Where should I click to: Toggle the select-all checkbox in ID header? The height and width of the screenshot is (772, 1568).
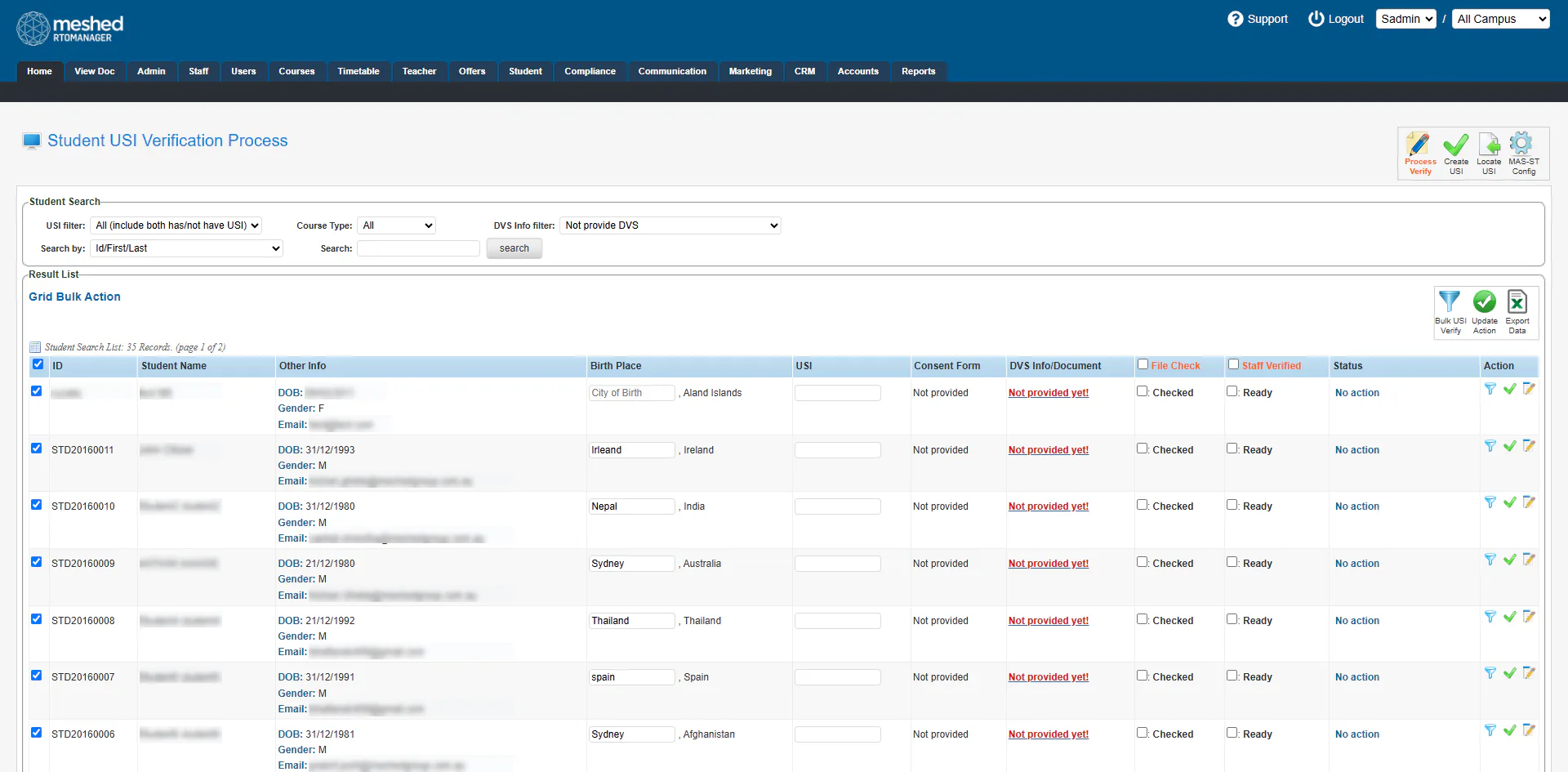tap(38, 364)
